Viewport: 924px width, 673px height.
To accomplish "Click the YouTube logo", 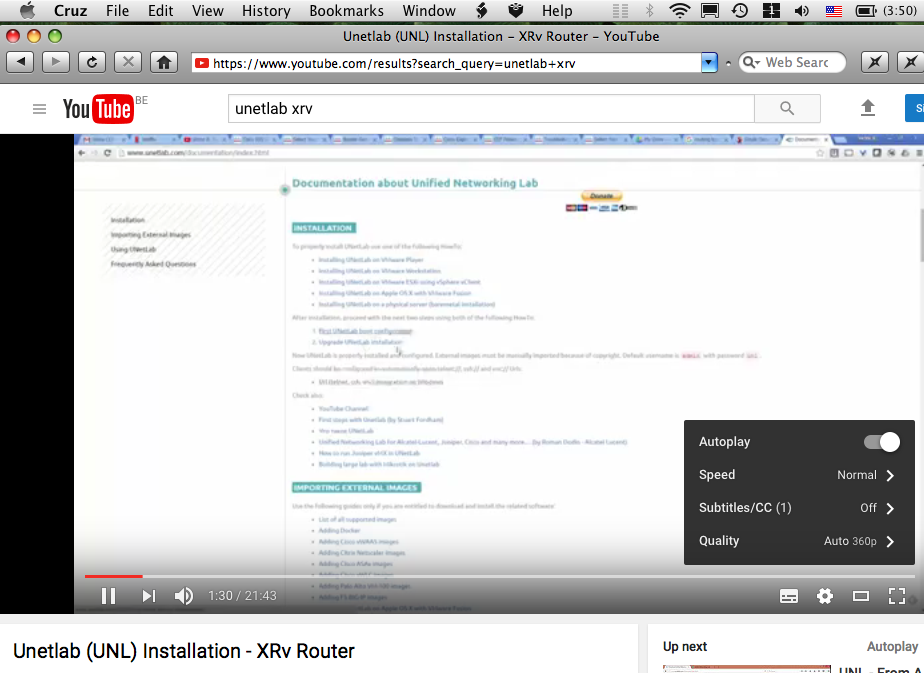I will (x=98, y=109).
